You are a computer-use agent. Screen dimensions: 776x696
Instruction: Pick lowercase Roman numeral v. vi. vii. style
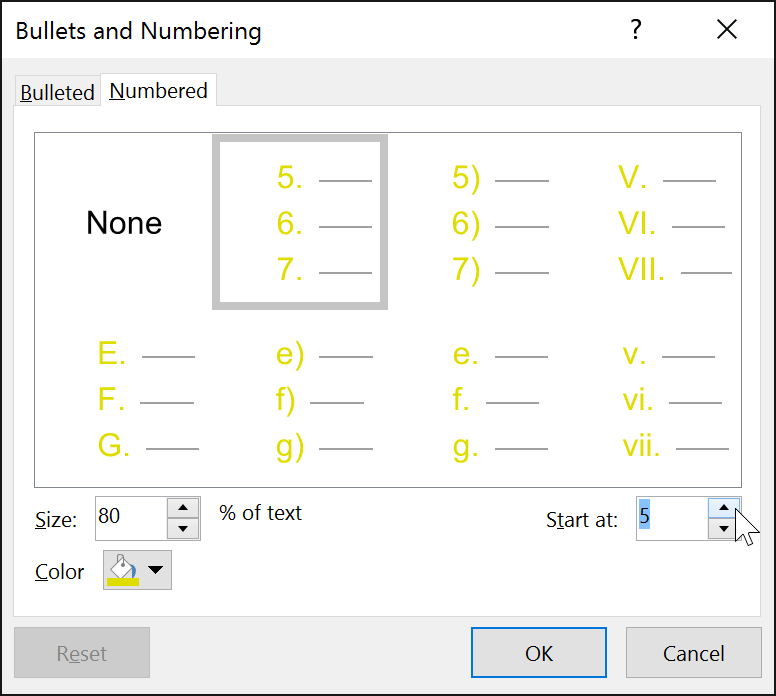[652, 400]
